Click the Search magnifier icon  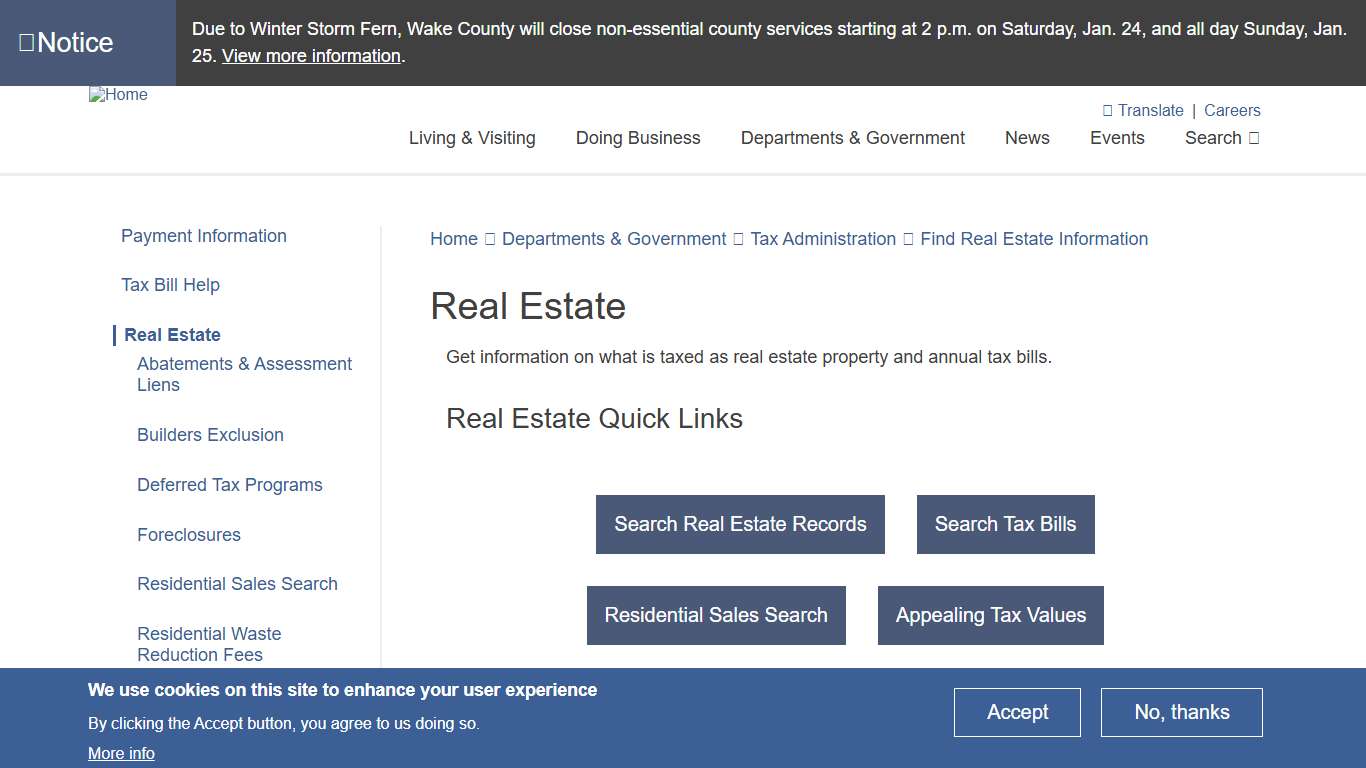[x=1253, y=138]
